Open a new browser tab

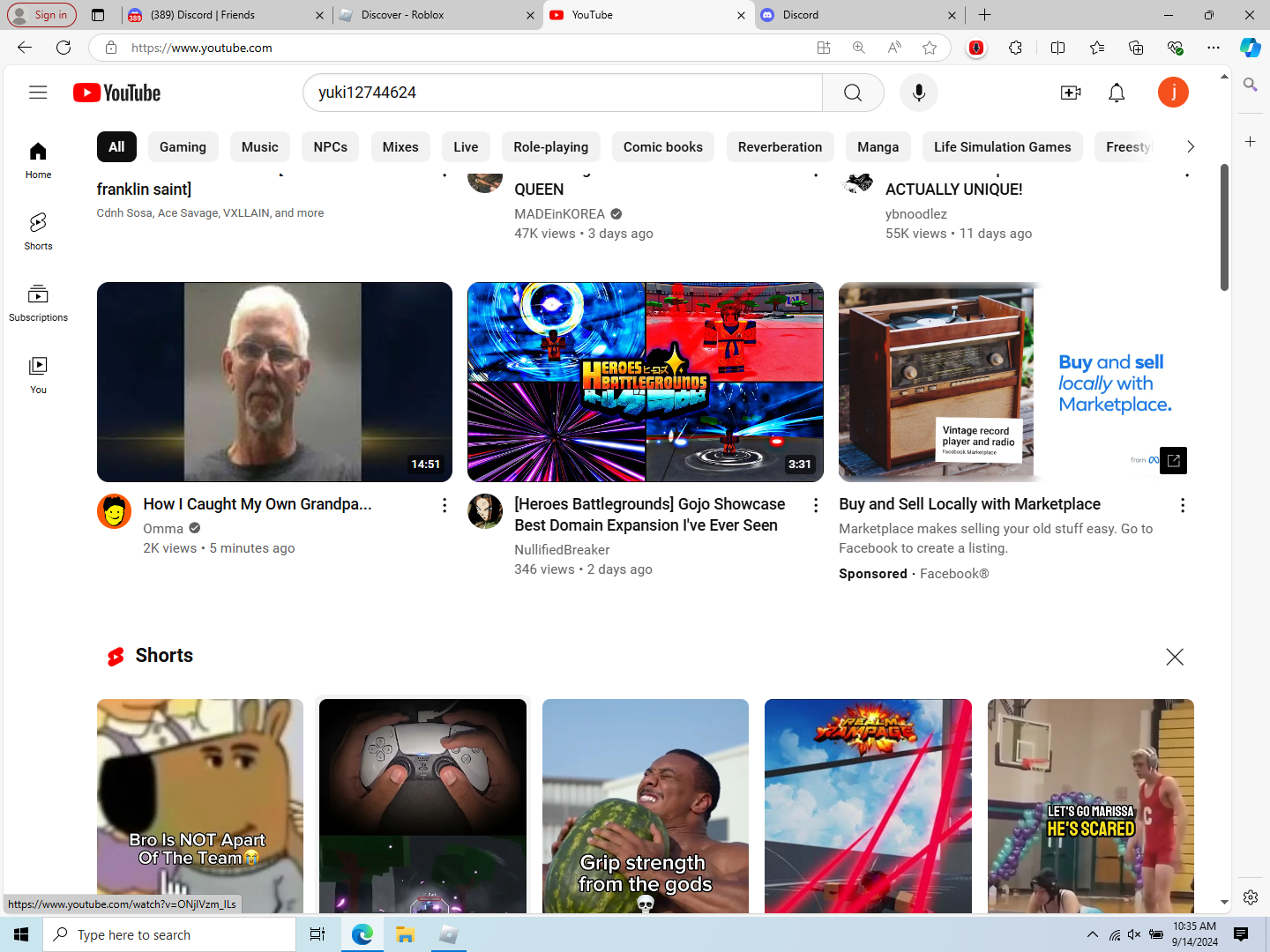click(x=985, y=15)
